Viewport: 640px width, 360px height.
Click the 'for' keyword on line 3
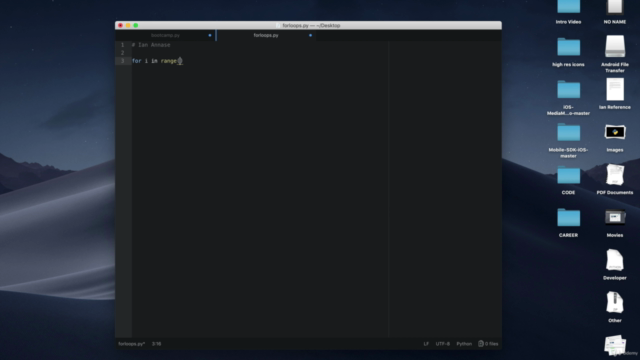136,61
